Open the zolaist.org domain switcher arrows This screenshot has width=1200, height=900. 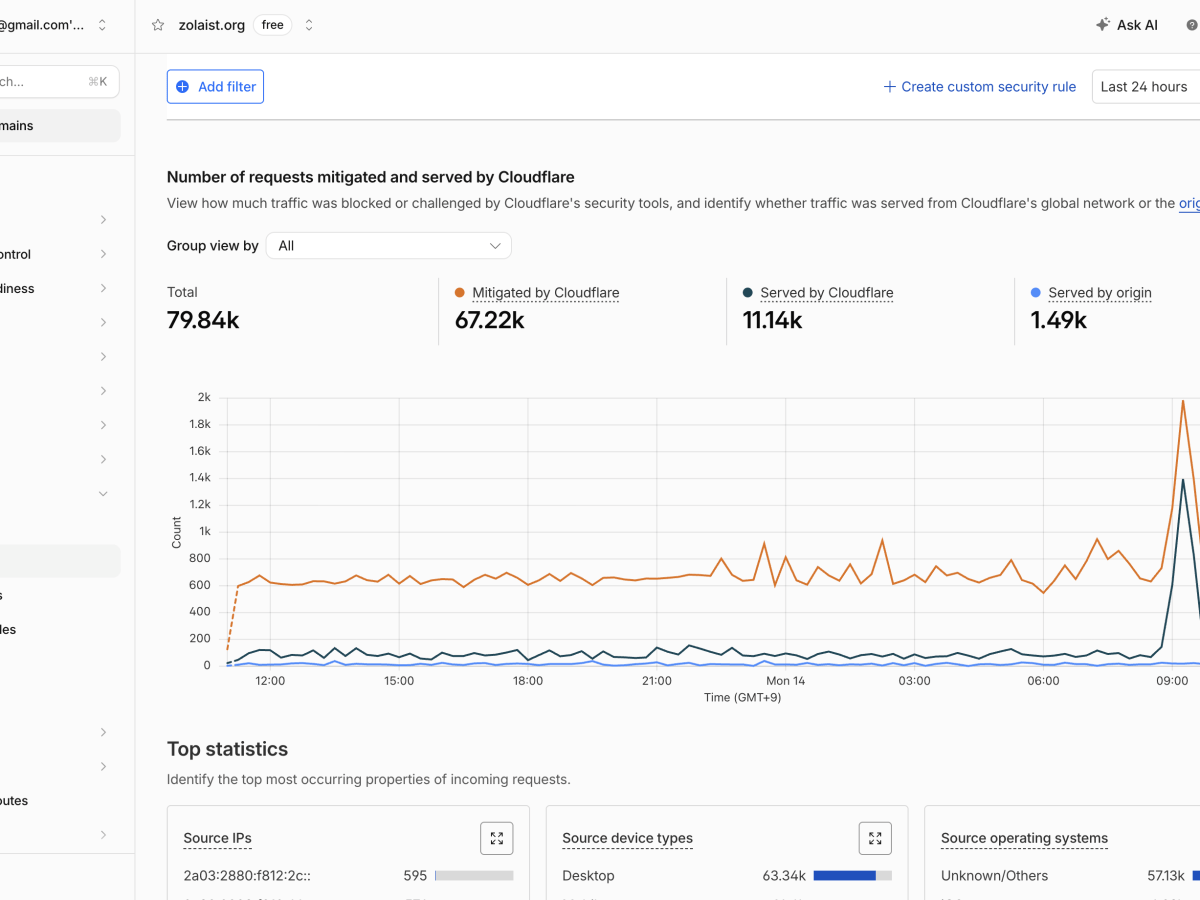click(309, 25)
